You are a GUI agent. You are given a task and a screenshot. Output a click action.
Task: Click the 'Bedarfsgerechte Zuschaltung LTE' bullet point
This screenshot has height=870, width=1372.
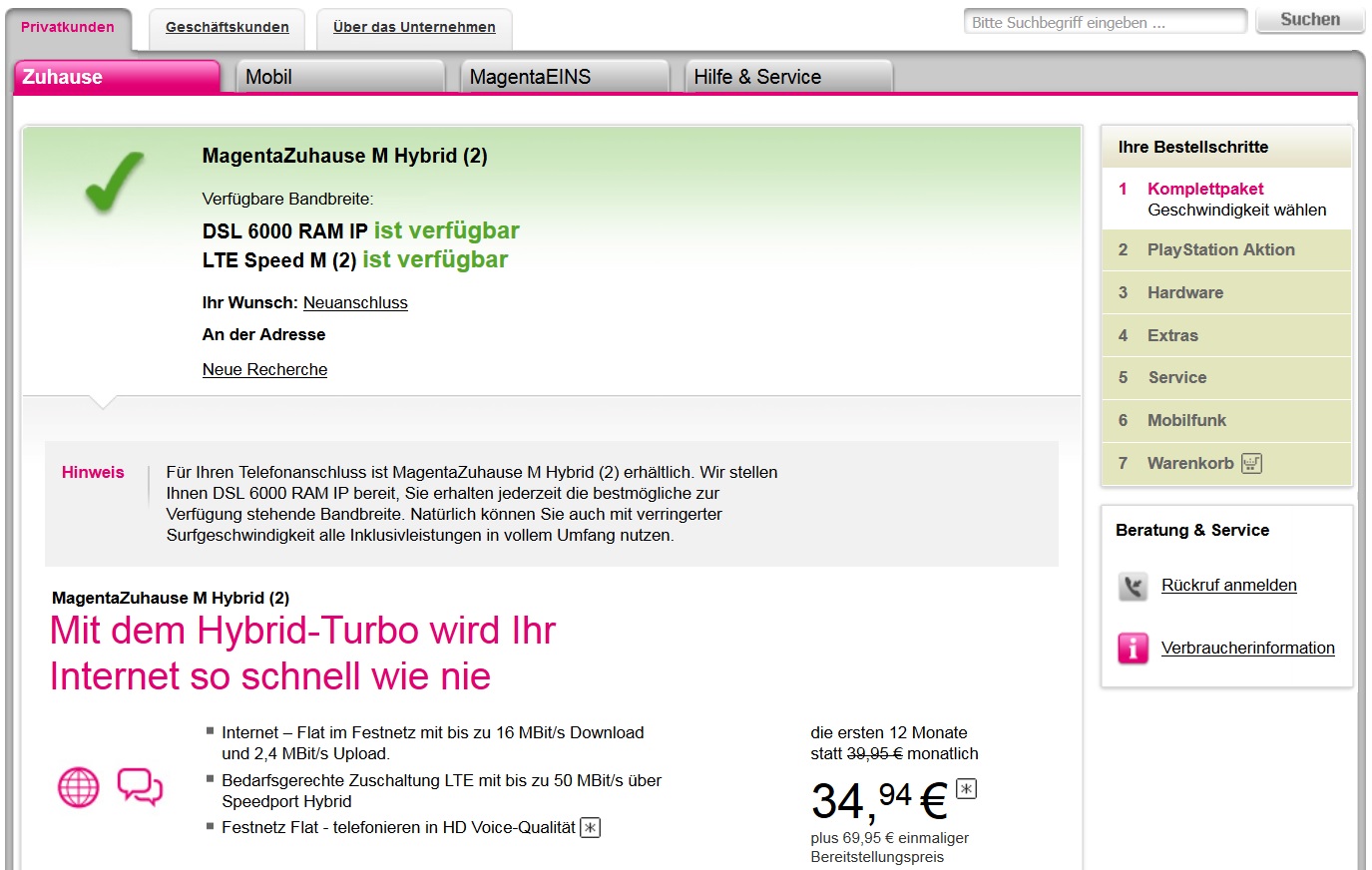pos(442,791)
